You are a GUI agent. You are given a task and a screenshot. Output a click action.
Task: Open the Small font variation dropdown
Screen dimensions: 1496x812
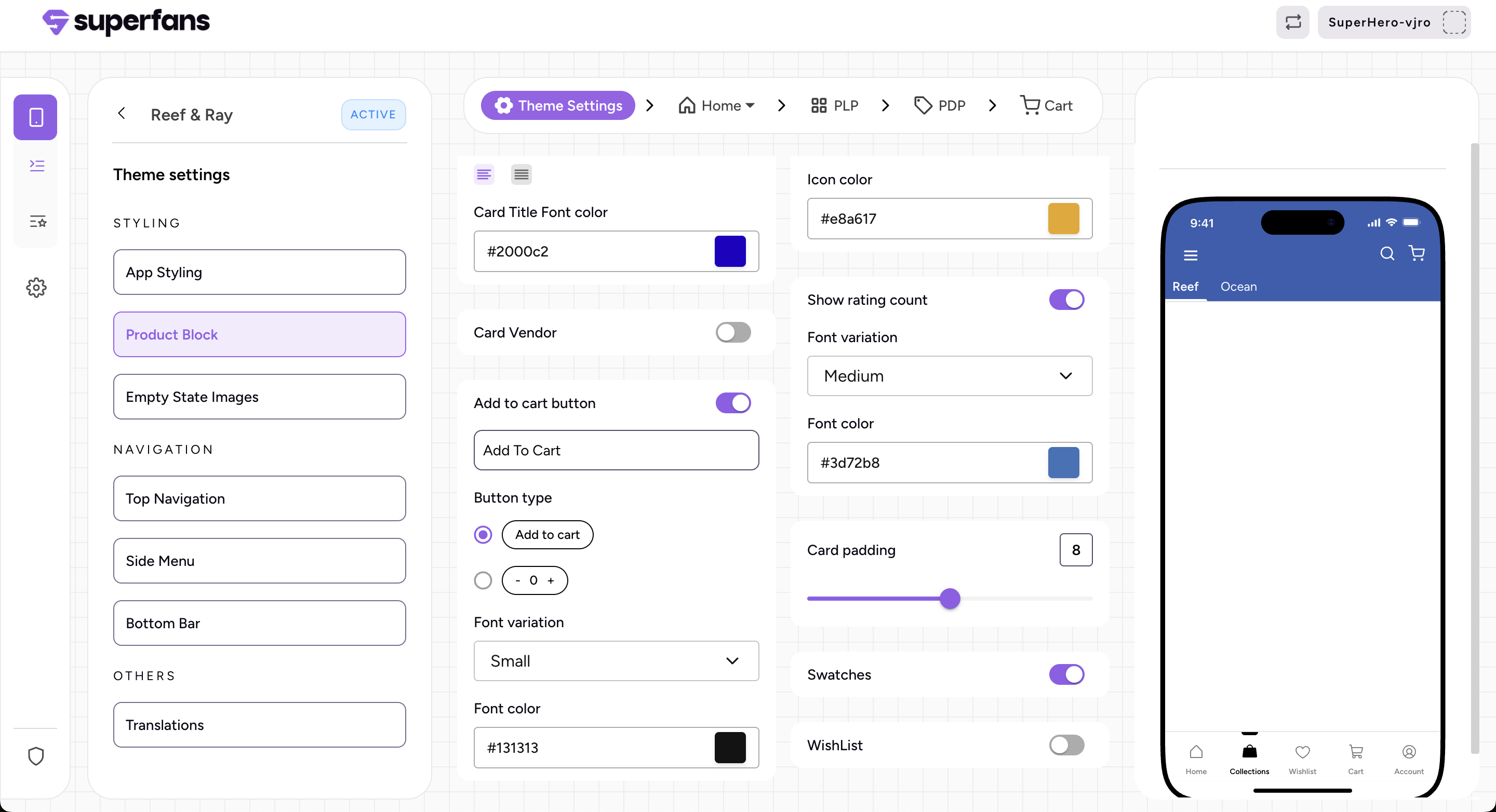tap(616, 660)
